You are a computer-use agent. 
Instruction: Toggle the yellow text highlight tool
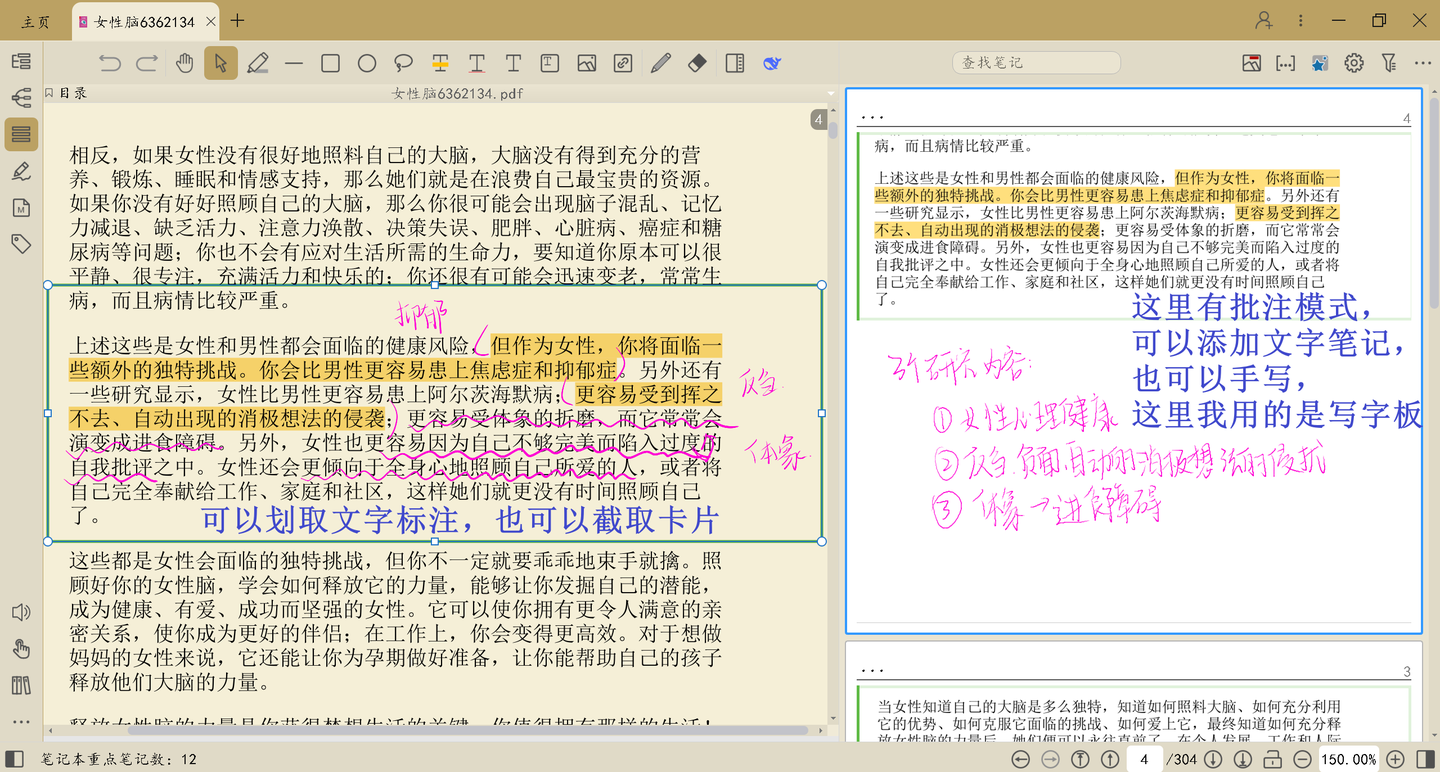pos(440,63)
